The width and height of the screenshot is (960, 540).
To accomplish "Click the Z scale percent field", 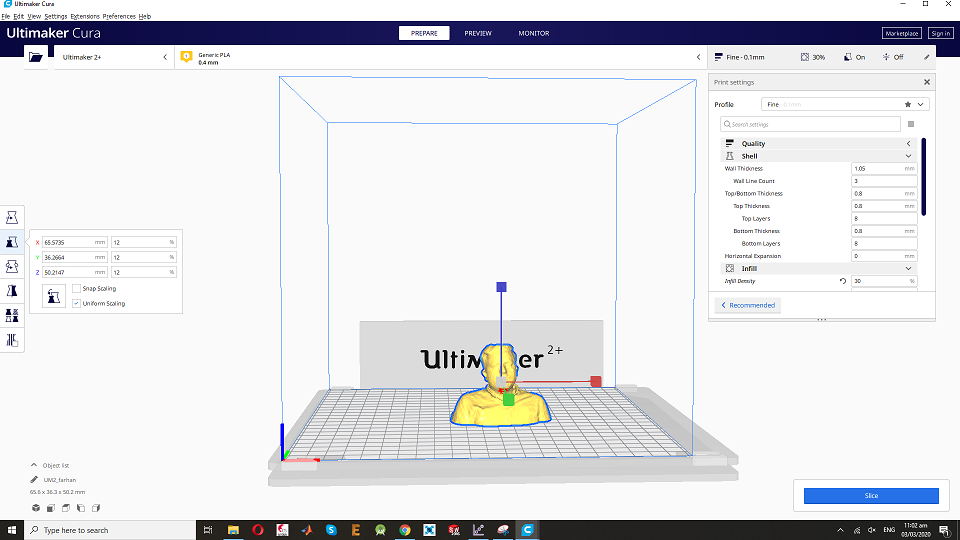I will (144, 272).
